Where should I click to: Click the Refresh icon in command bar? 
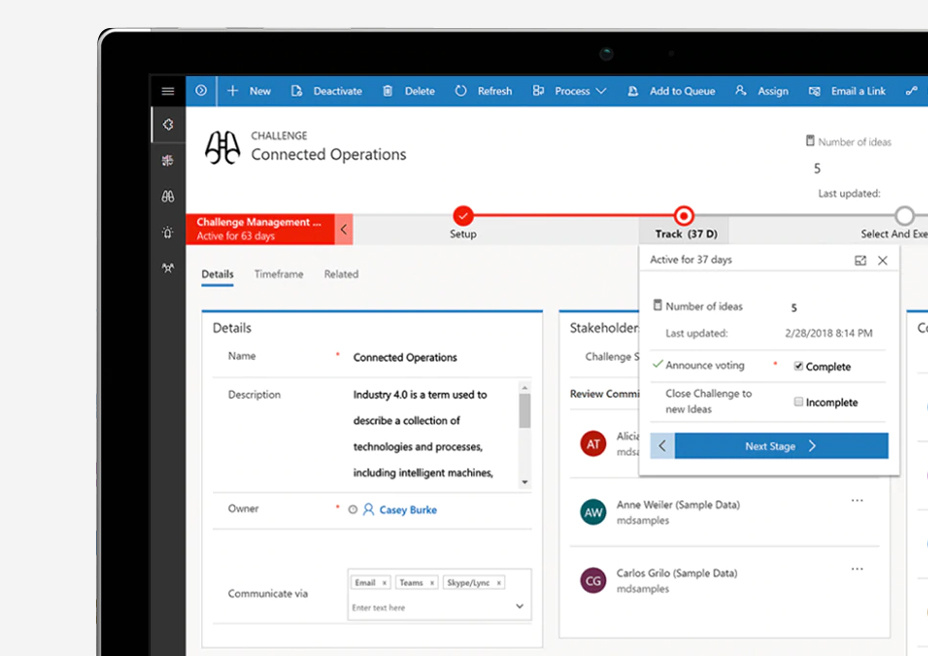coord(461,91)
